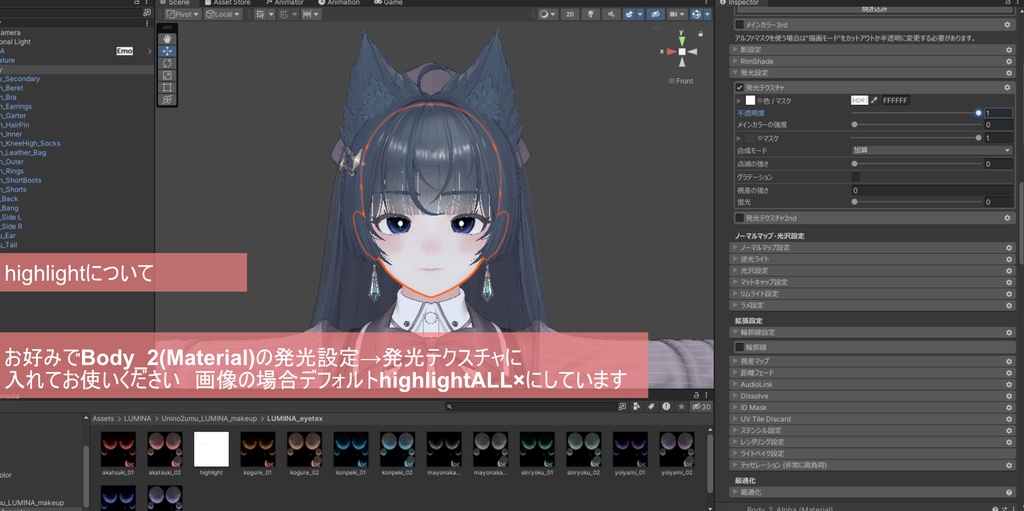Click the search-by-label tag icon in Project
Viewport: 1024px width, 511px height.
click(651, 406)
